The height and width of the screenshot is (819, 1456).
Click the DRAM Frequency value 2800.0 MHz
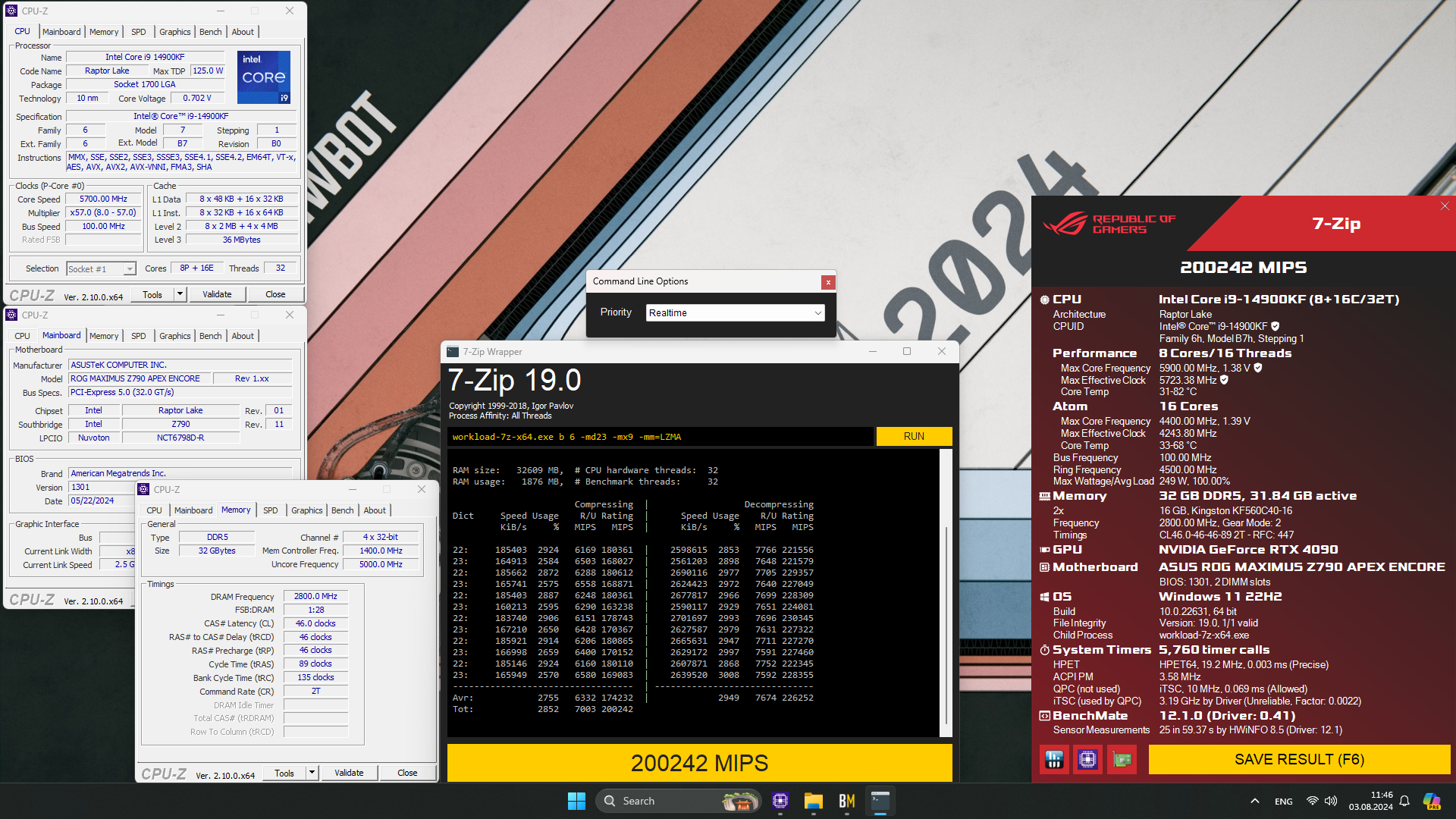coord(315,596)
